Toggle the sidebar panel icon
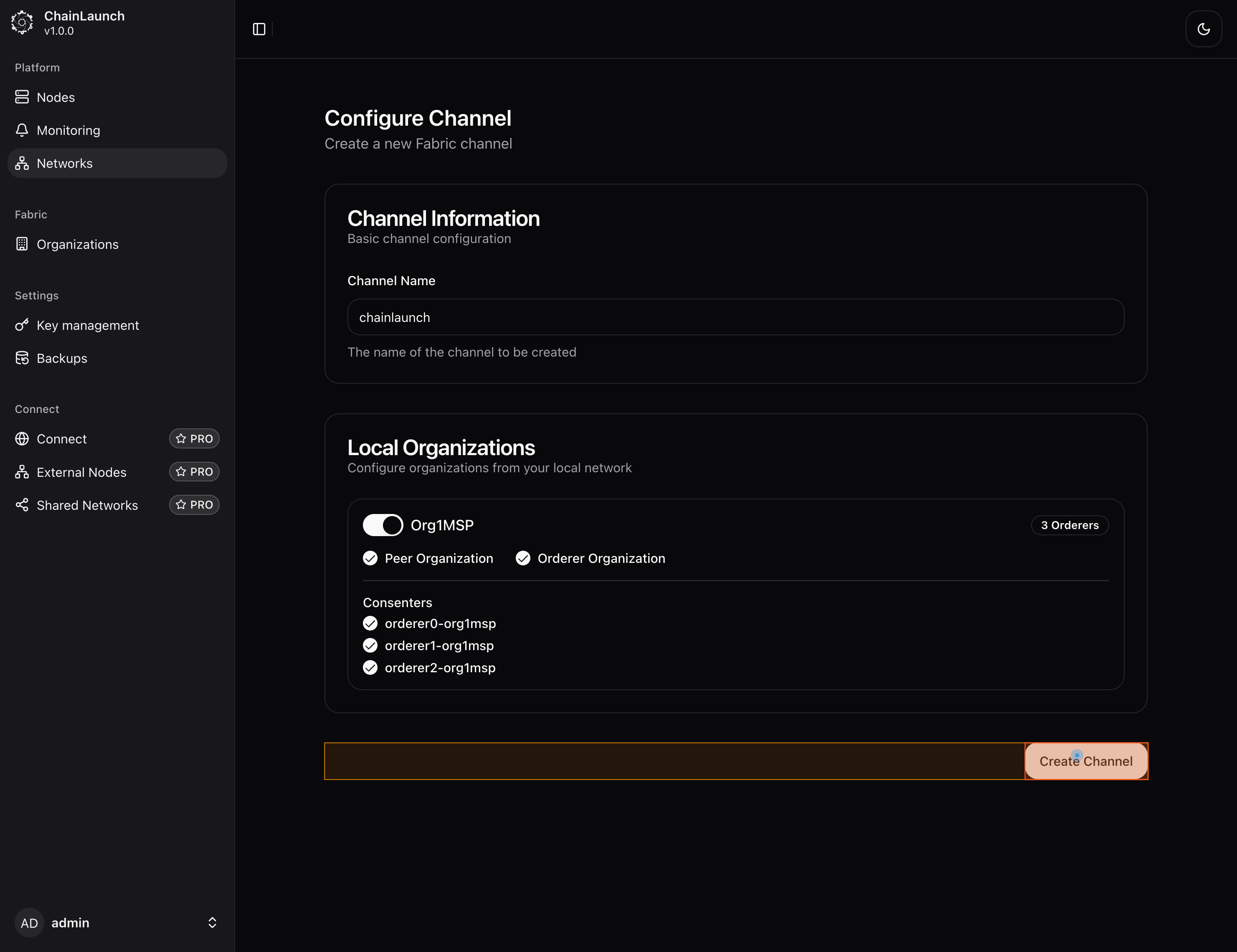This screenshot has width=1237, height=952. click(x=259, y=29)
